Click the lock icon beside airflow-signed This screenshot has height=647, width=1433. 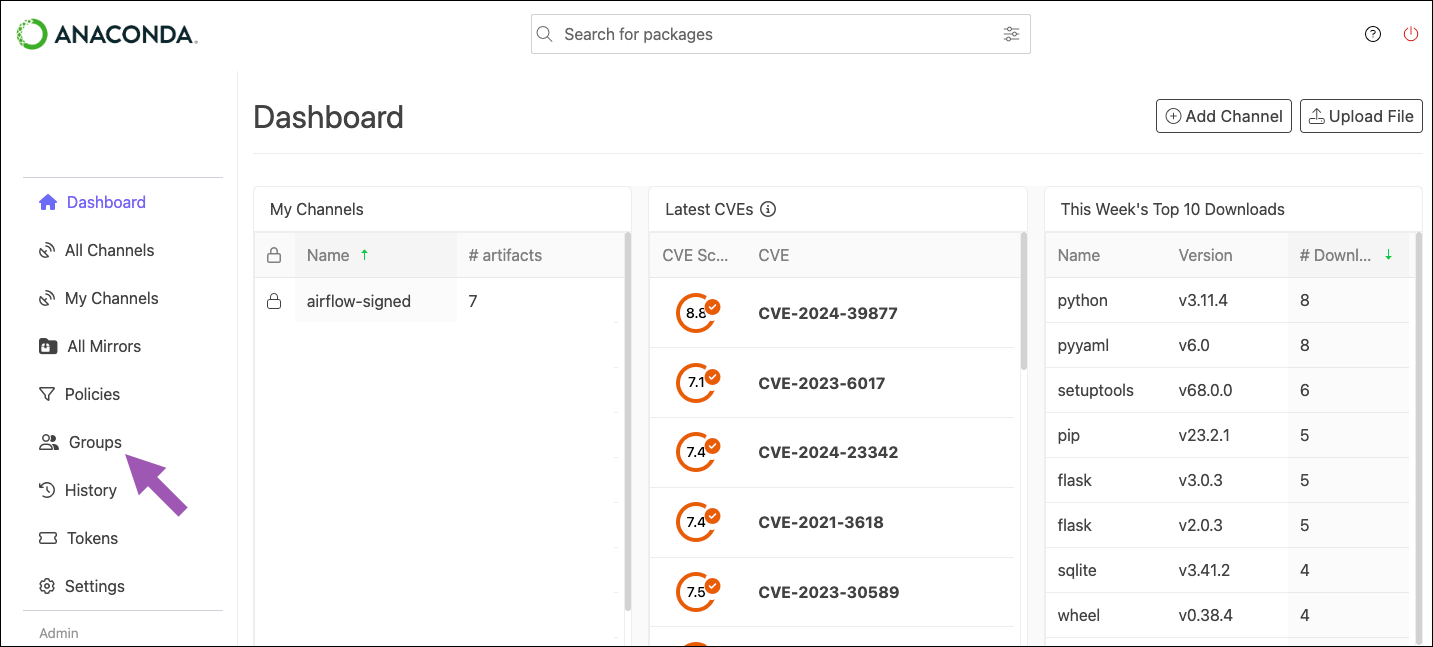274,301
